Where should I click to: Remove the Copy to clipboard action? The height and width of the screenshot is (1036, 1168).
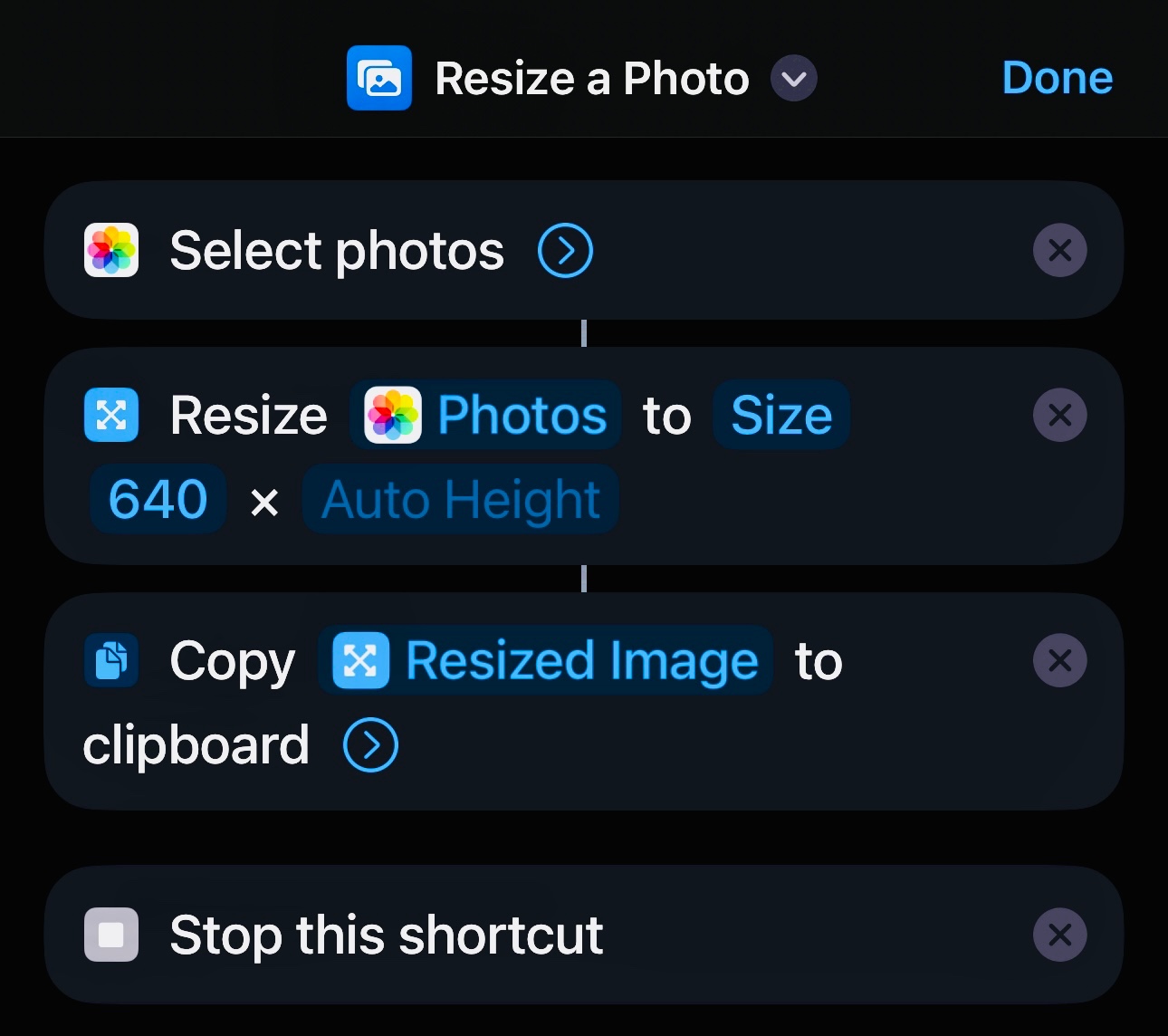coord(1060,660)
